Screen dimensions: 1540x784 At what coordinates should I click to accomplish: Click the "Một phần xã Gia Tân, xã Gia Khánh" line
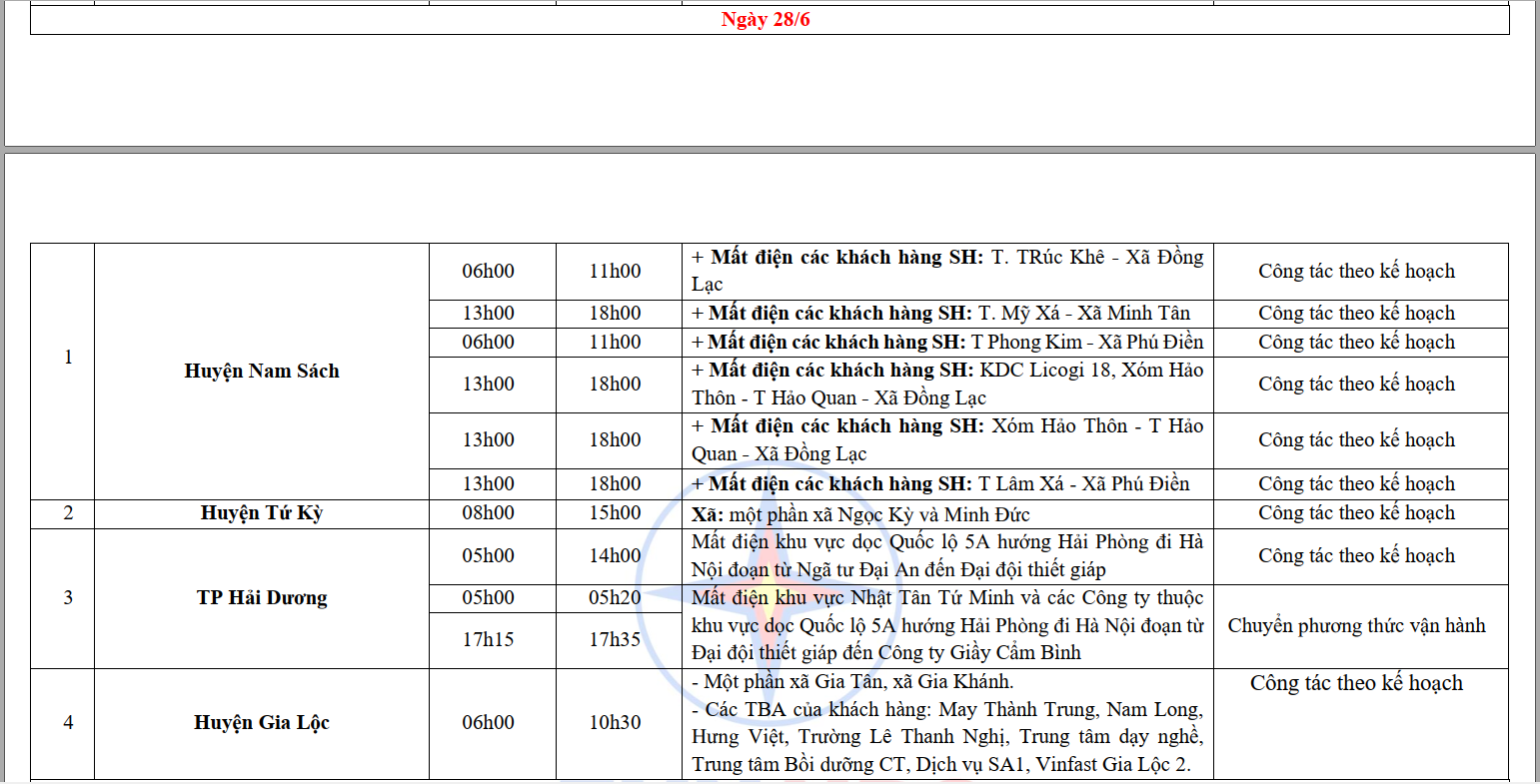click(852, 682)
